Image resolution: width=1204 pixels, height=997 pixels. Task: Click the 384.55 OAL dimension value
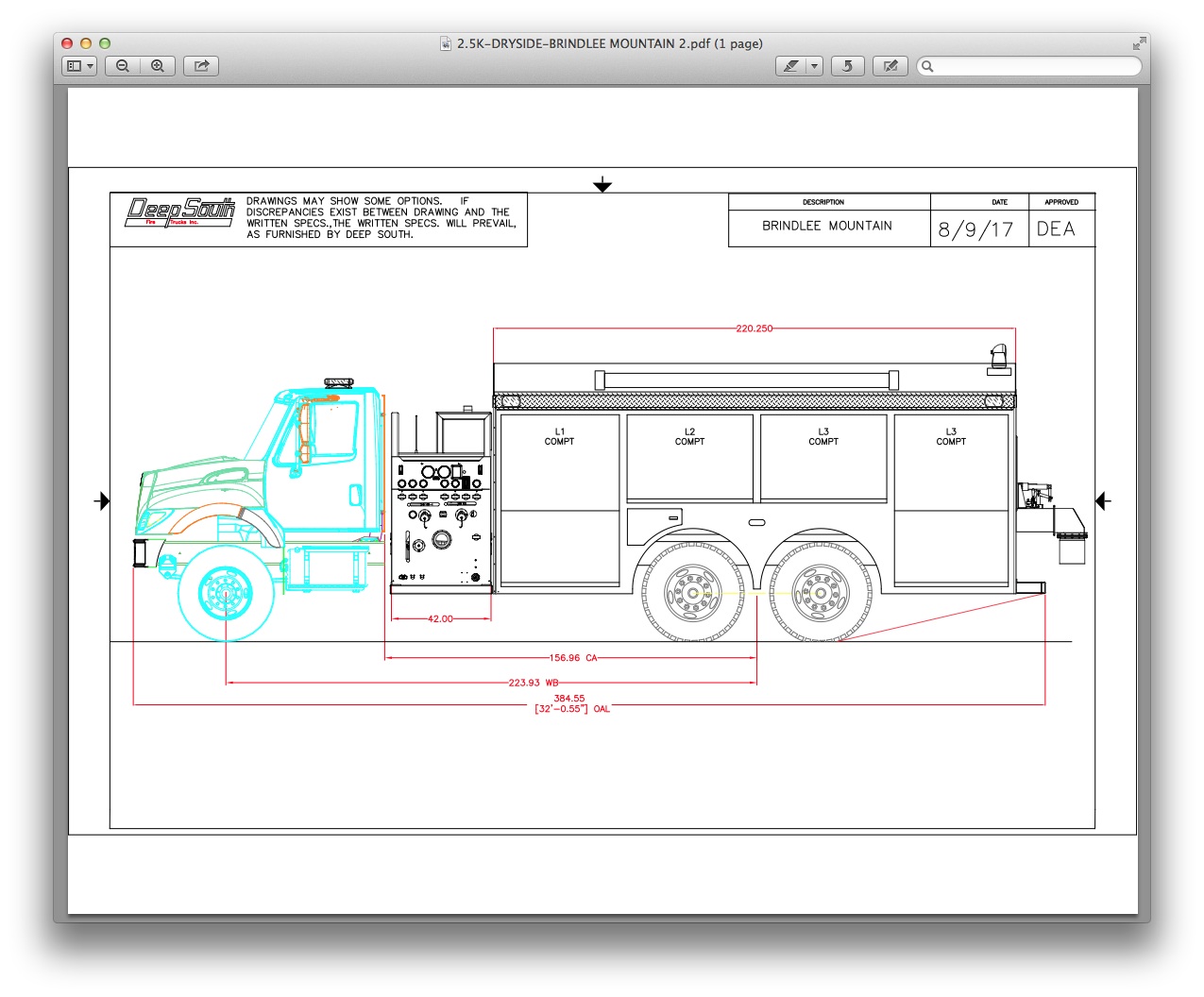[569, 699]
